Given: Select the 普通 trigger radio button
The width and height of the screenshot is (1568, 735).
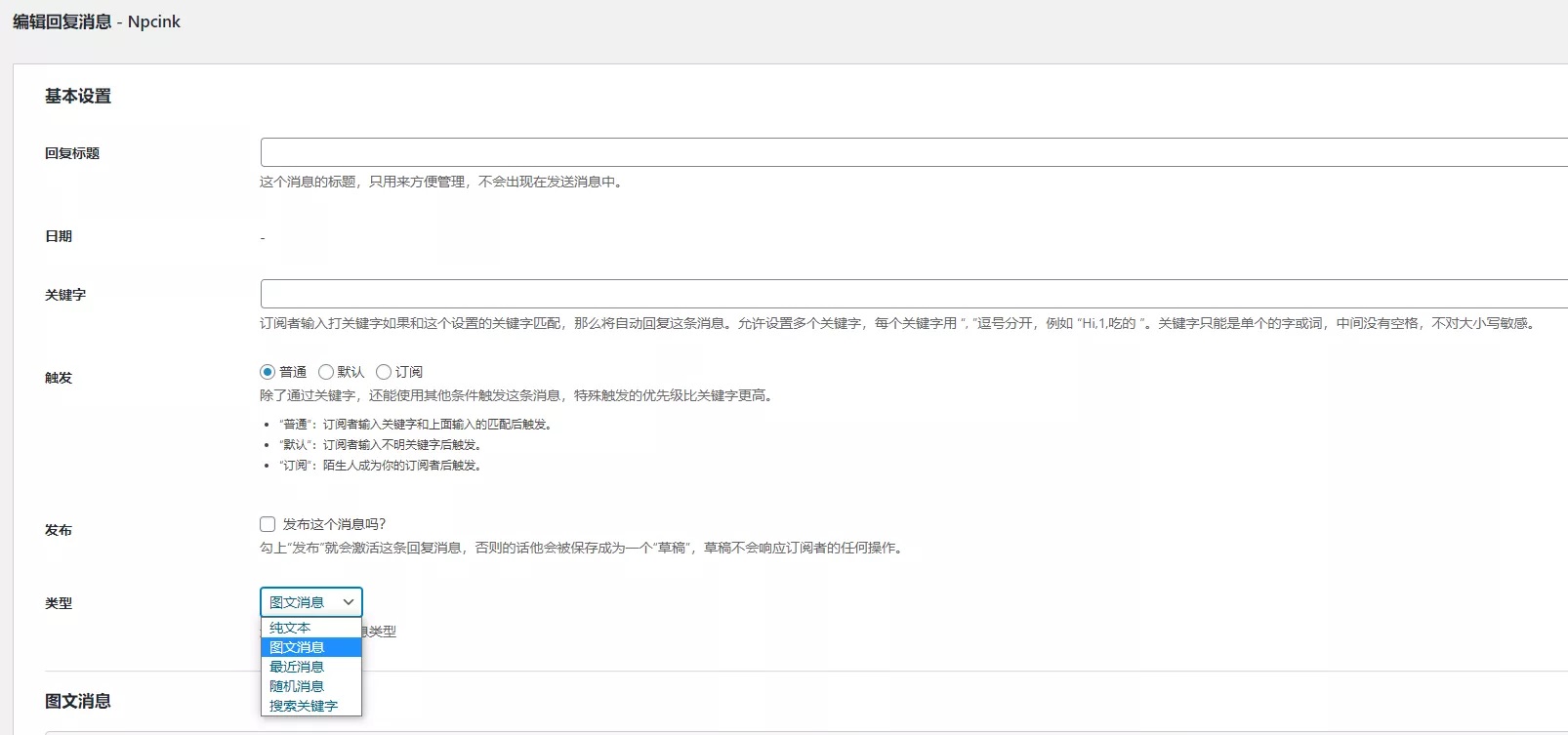Looking at the screenshot, I should click(268, 372).
